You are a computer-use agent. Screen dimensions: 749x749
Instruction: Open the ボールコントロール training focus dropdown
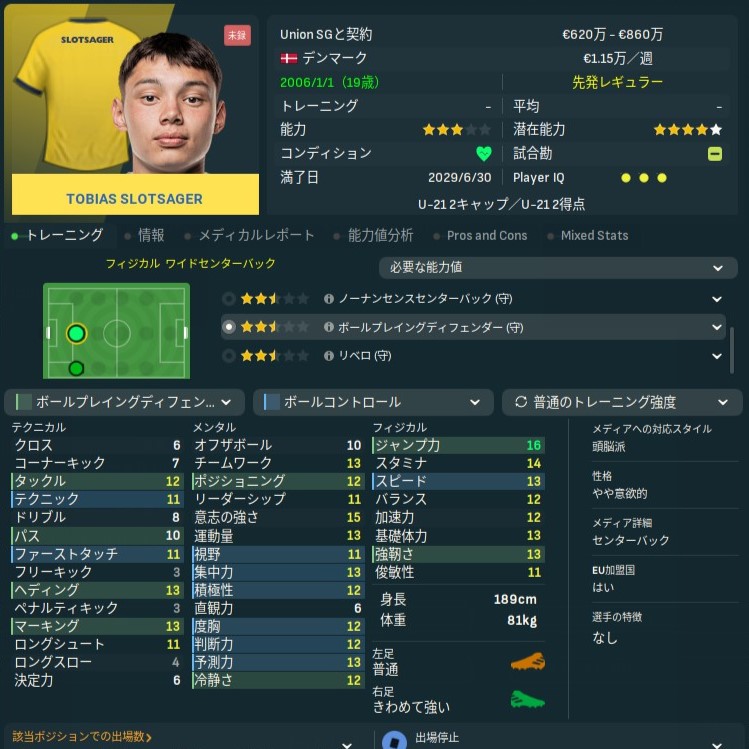[373, 402]
